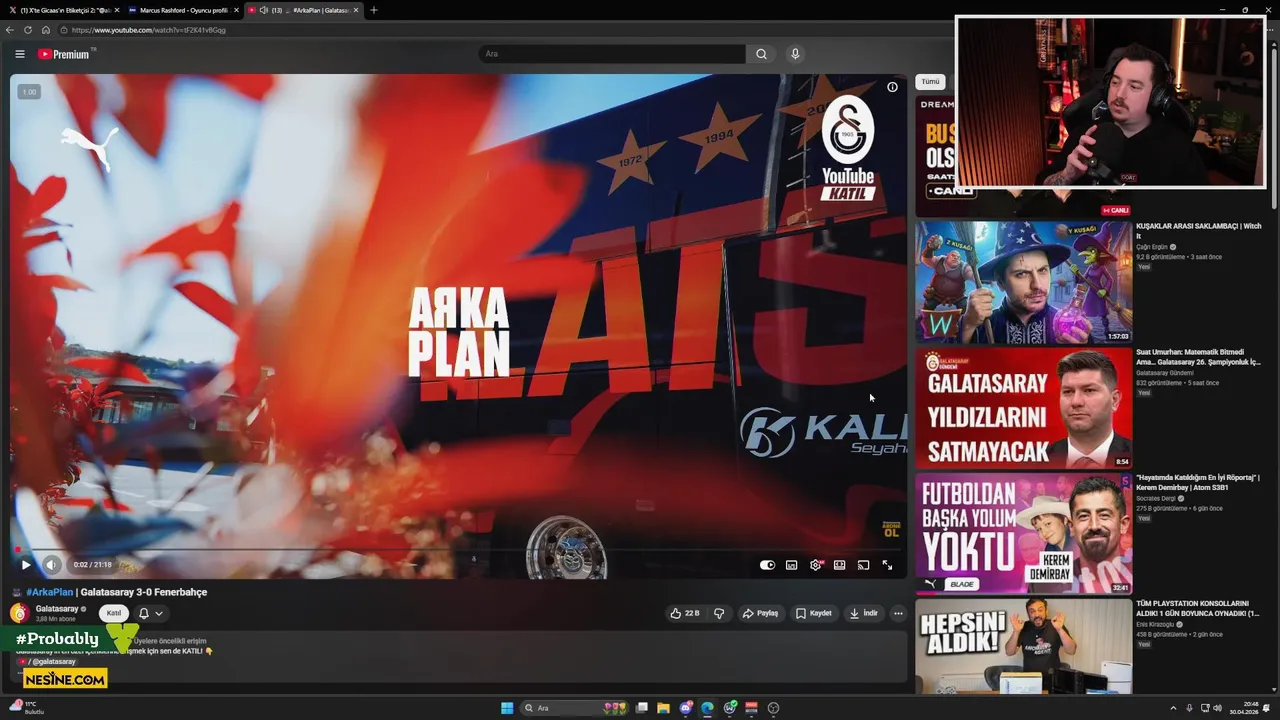
Task: Open Discord from the taskbar
Action: [x=685, y=708]
